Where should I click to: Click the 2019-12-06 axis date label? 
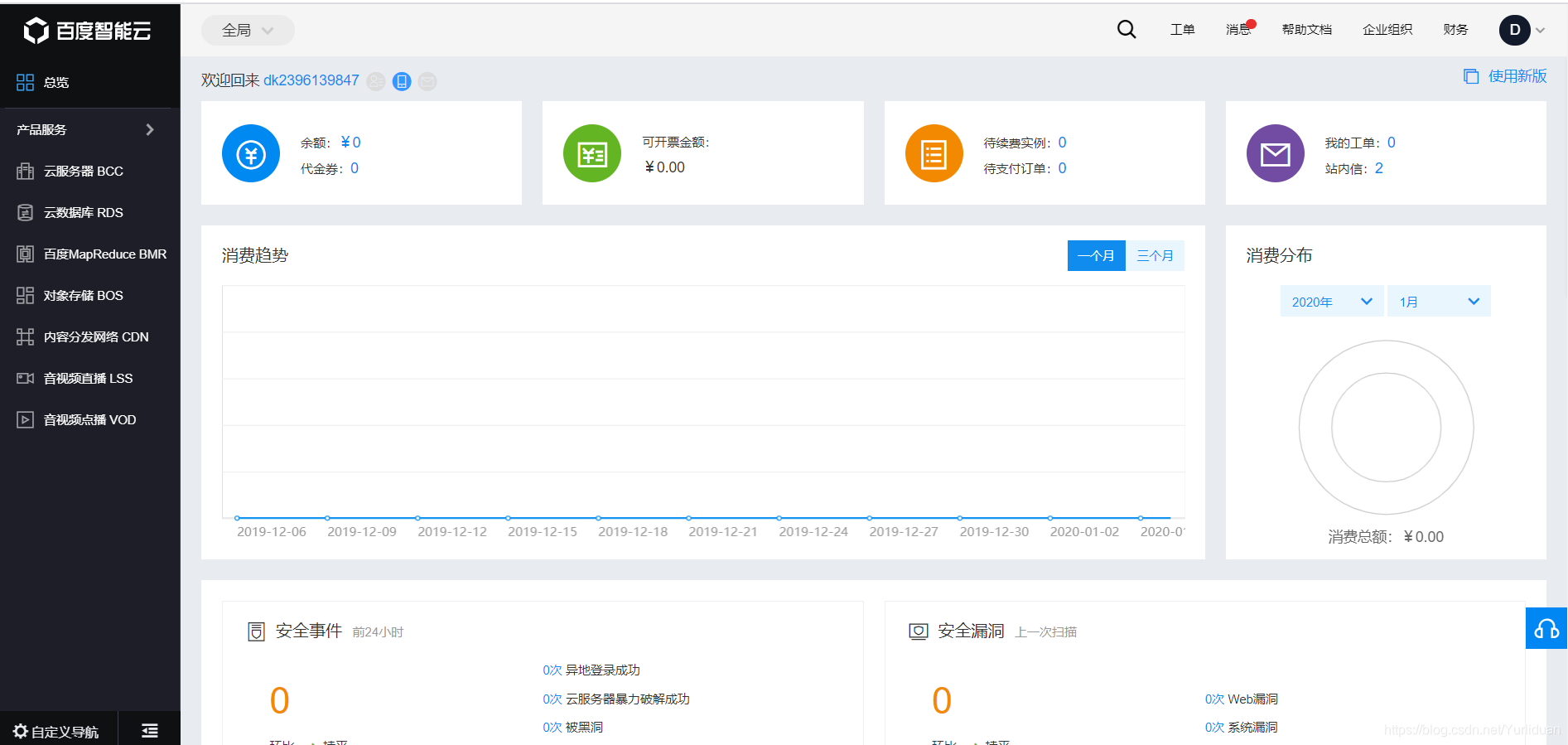tap(272, 531)
